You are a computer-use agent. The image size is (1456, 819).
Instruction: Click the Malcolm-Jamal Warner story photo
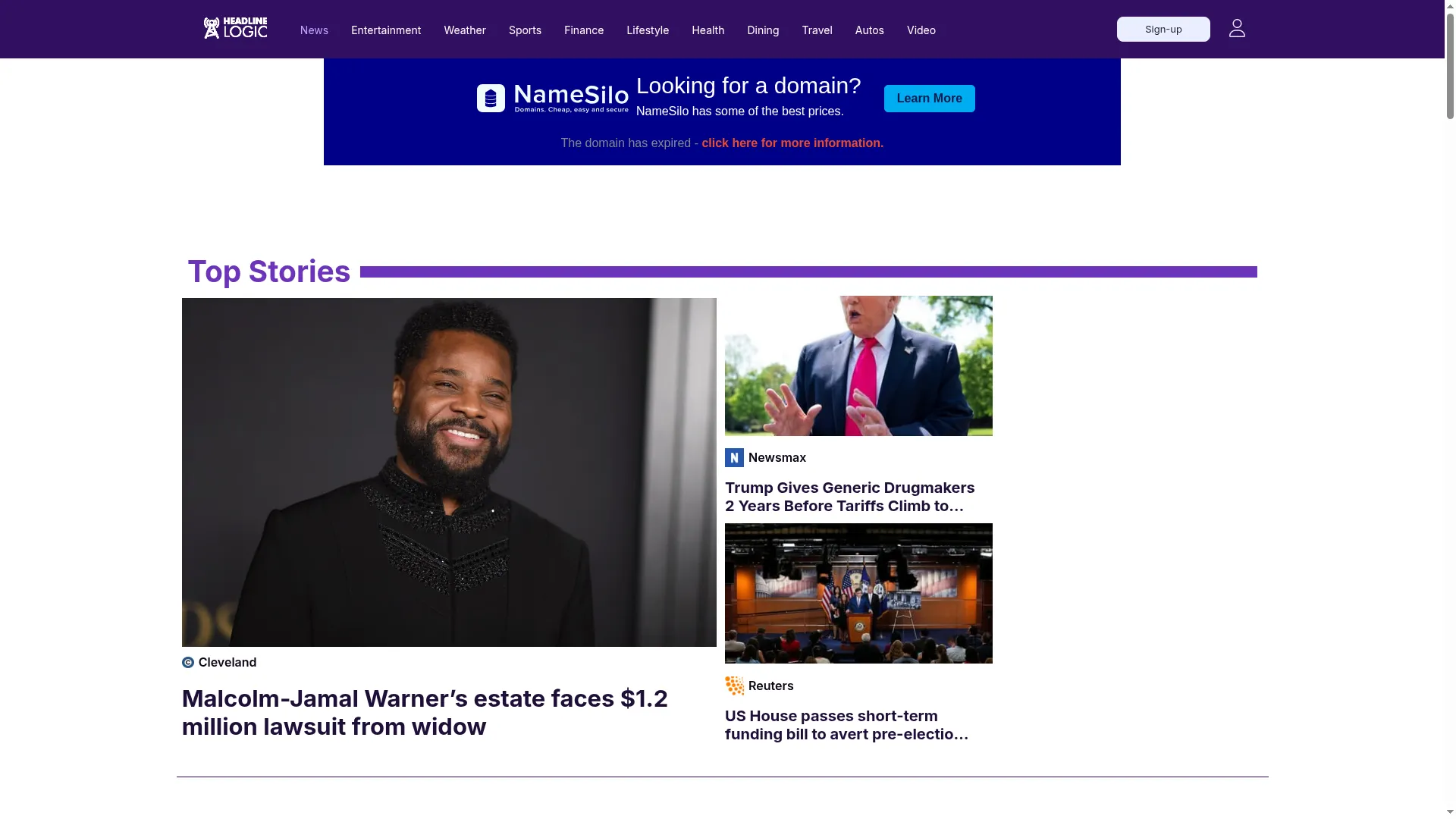(x=449, y=472)
